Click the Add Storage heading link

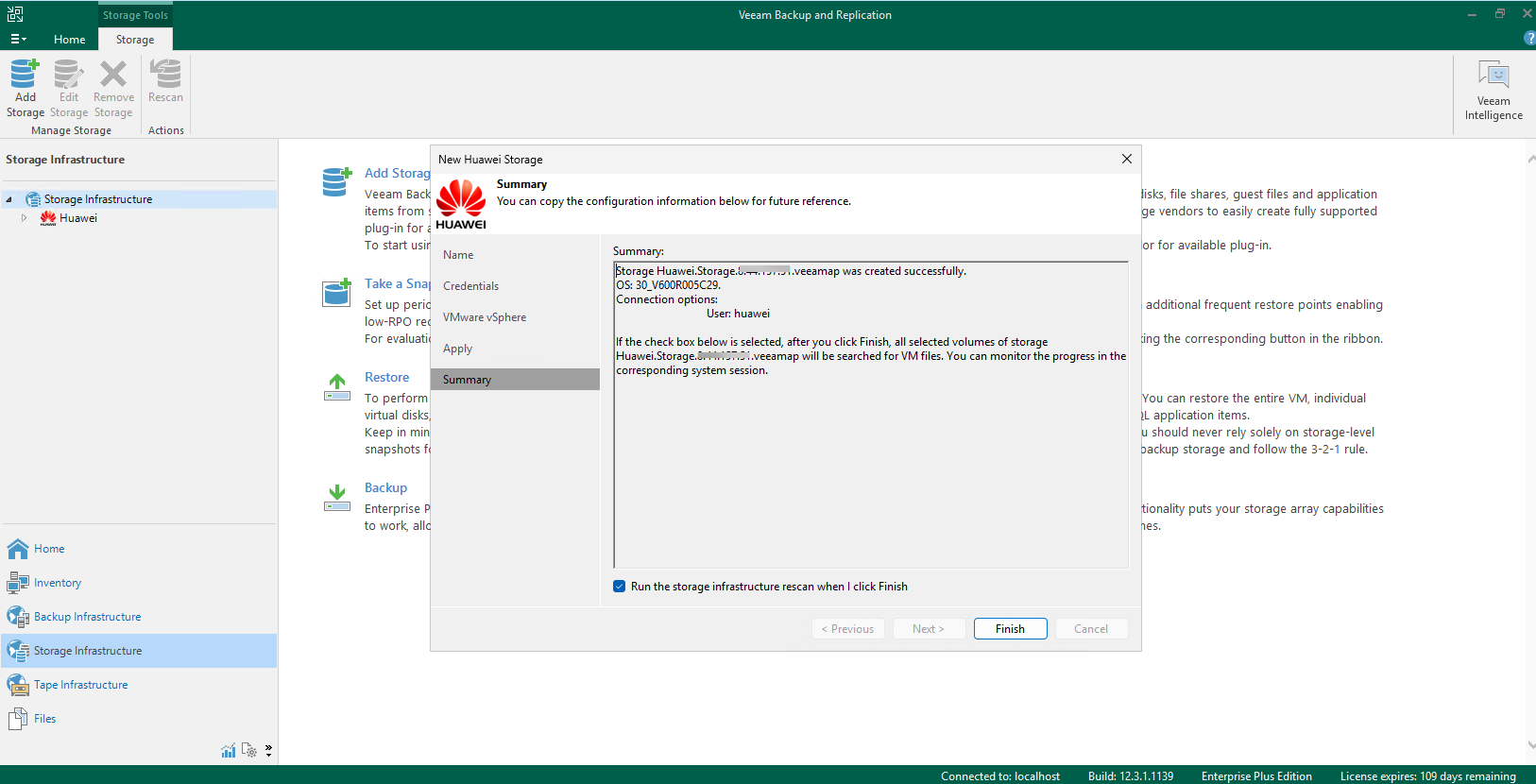[x=398, y=173]
